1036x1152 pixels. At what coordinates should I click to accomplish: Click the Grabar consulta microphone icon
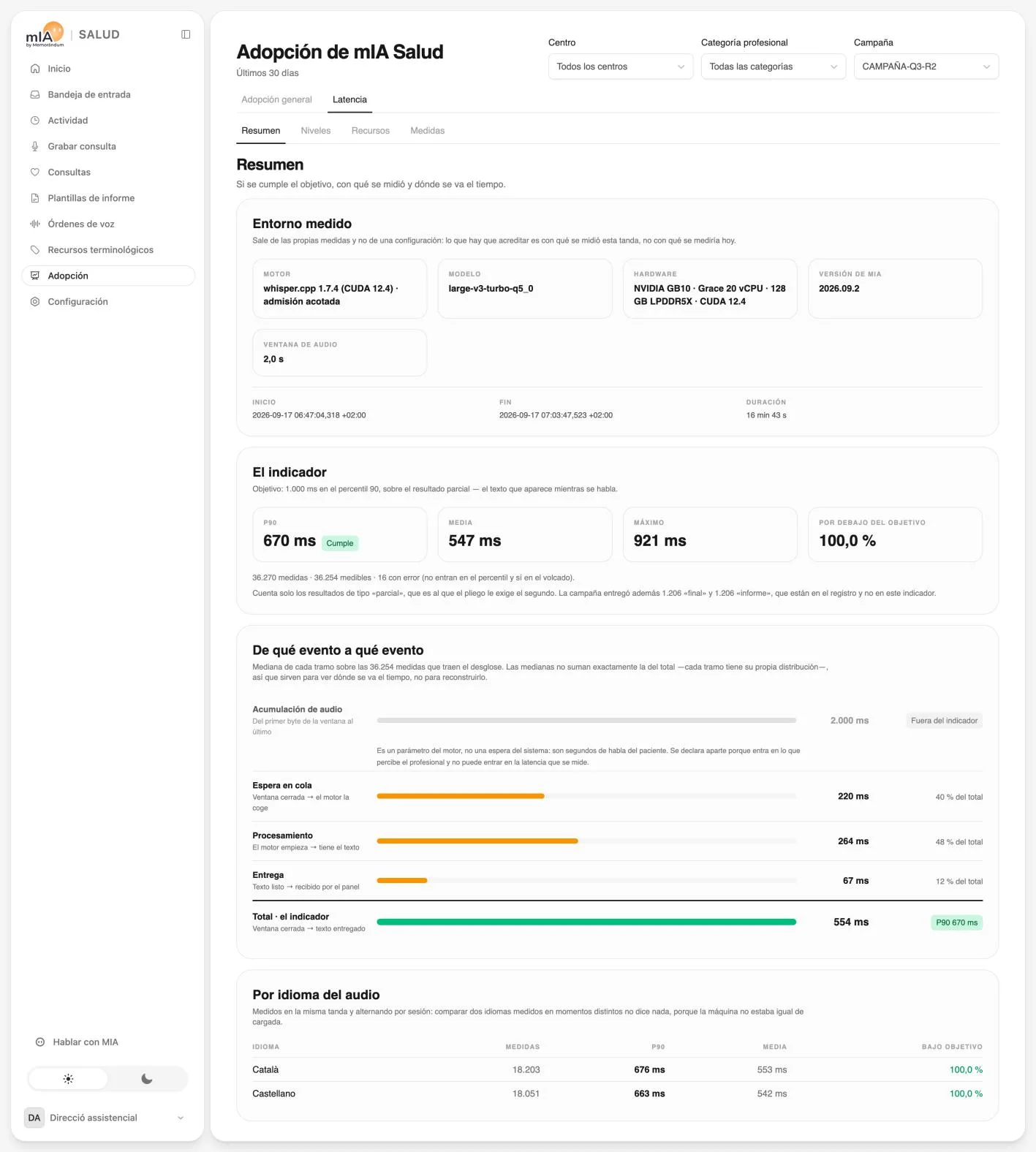pos(35,146)
